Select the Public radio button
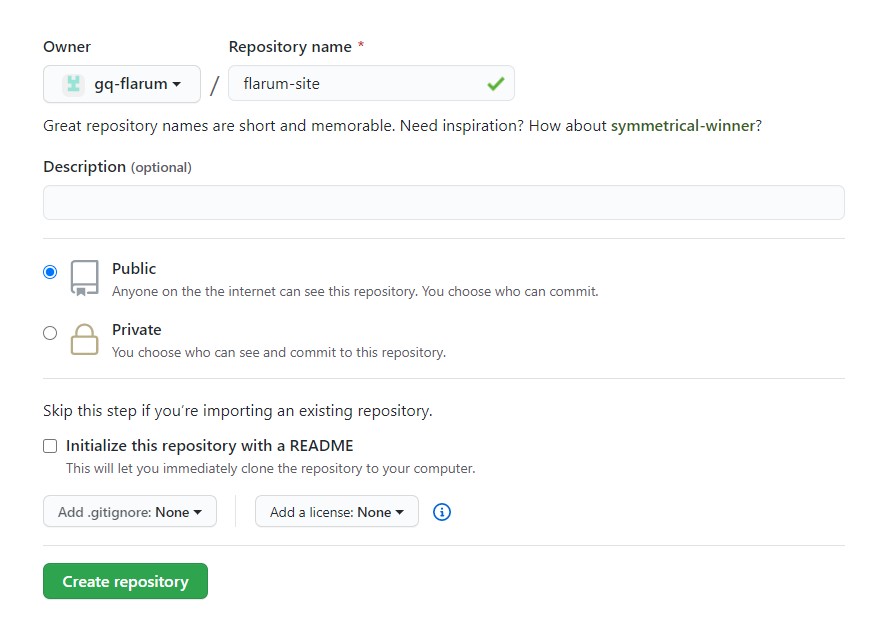This screenshot has width=893, height=637. [50, 272]
